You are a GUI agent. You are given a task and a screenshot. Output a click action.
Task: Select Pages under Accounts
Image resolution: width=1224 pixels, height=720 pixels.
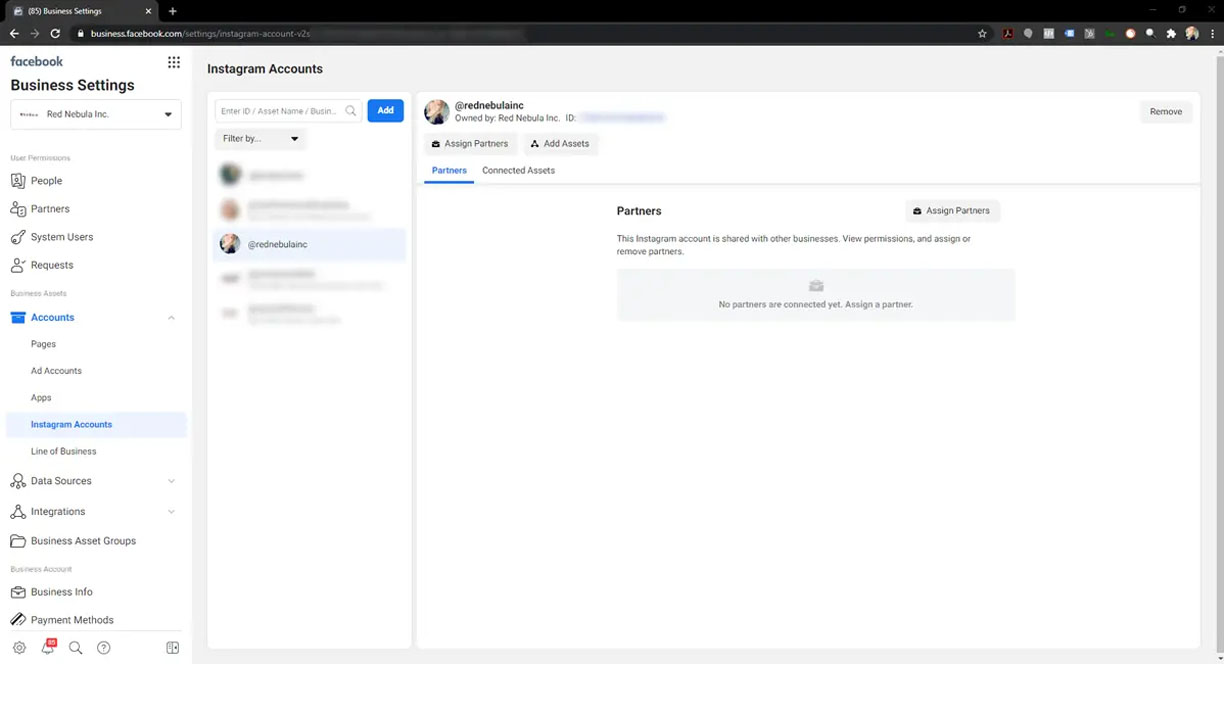pyautogui.click(x=43, y=344)
